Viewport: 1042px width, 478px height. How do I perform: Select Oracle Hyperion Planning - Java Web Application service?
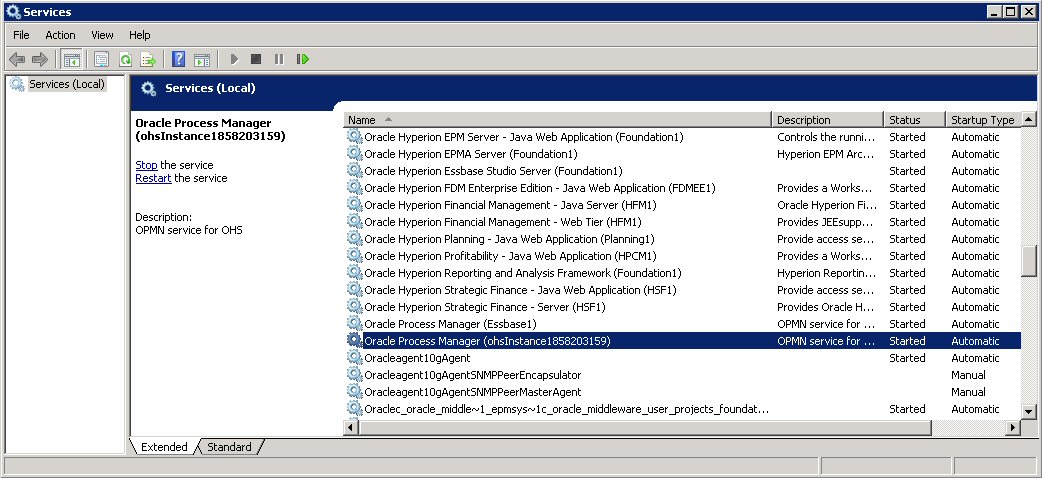[x=510, y=239]
